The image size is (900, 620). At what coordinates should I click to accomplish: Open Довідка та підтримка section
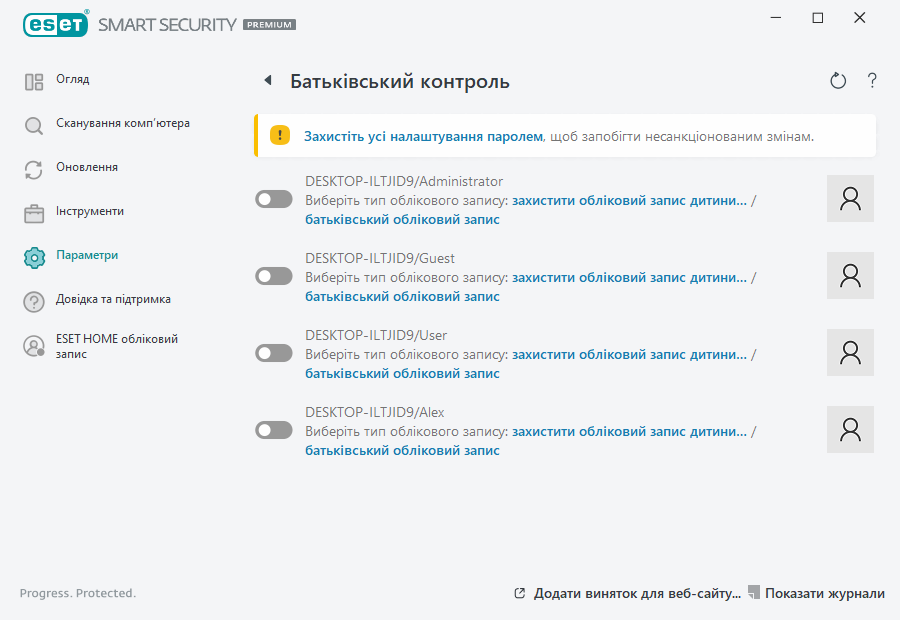coord(113,299)
